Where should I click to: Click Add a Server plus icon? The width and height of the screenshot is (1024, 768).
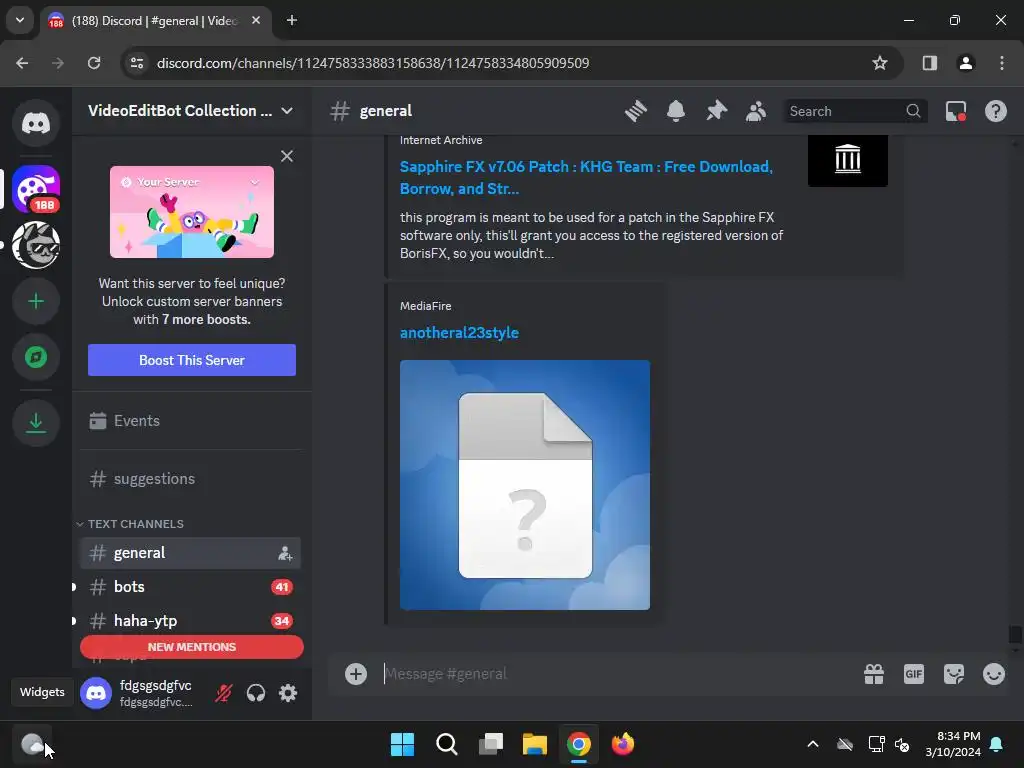point(36,301)
